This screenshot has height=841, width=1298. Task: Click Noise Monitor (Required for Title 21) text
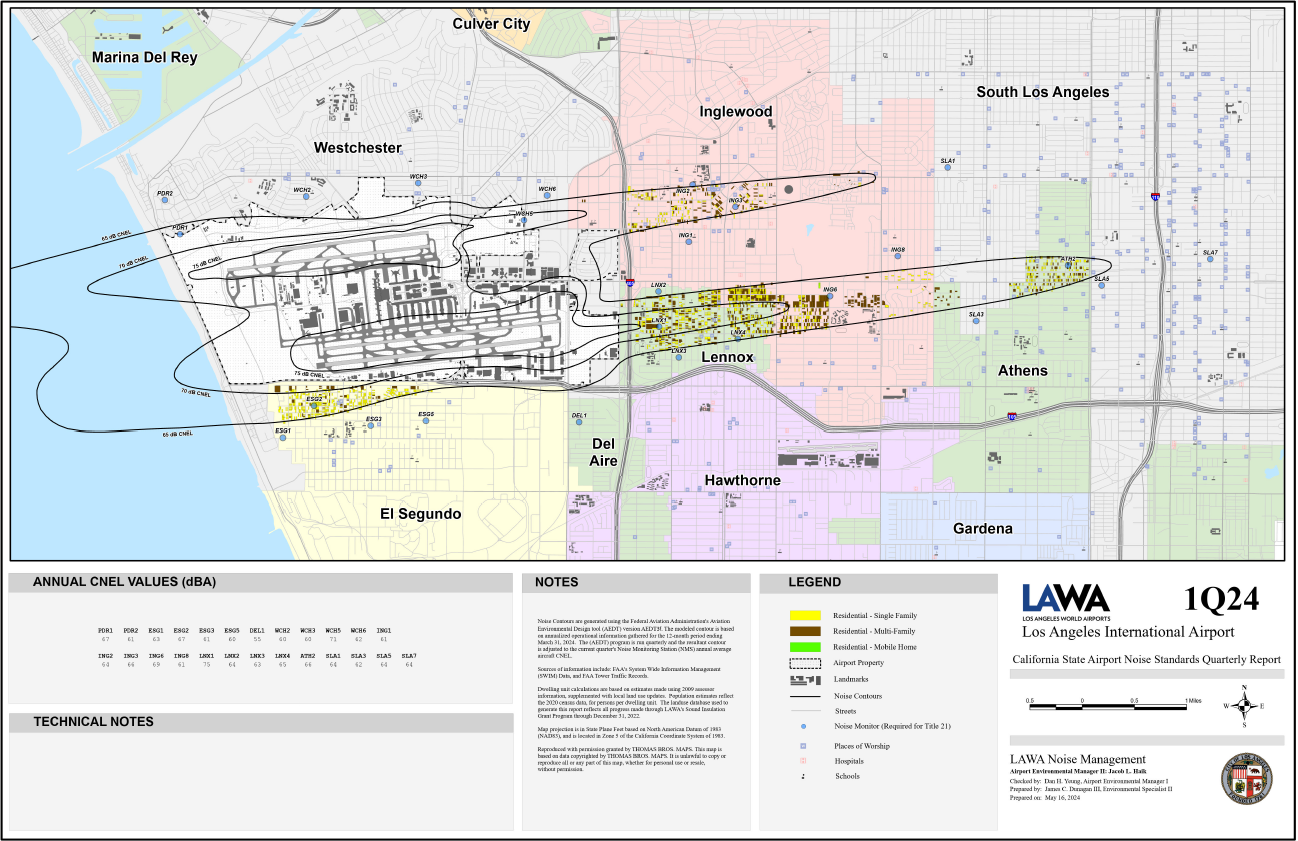892,727
